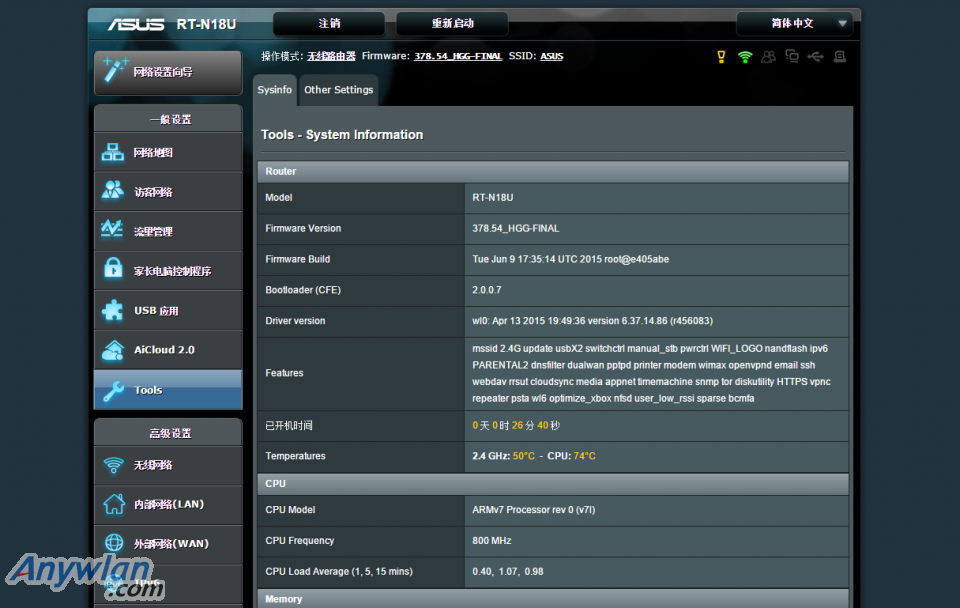Click the Memory section header
Viewport: 960px width, 608px height.
click(553, 599)
